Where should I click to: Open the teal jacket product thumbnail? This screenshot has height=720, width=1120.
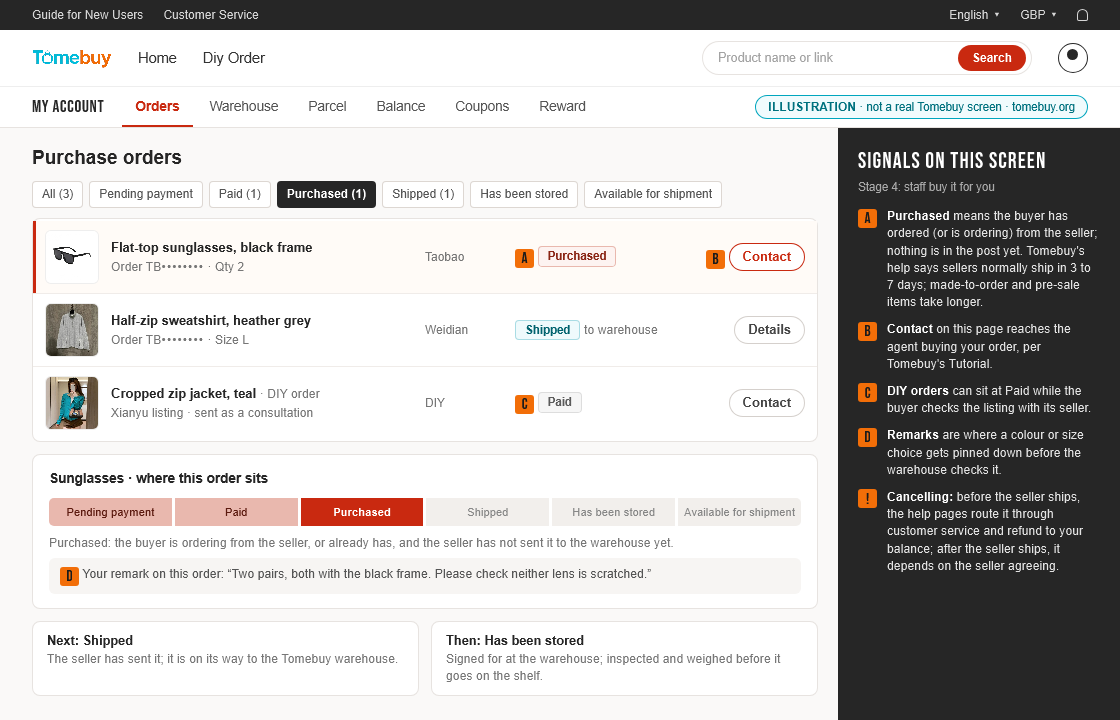pos(72,403)
